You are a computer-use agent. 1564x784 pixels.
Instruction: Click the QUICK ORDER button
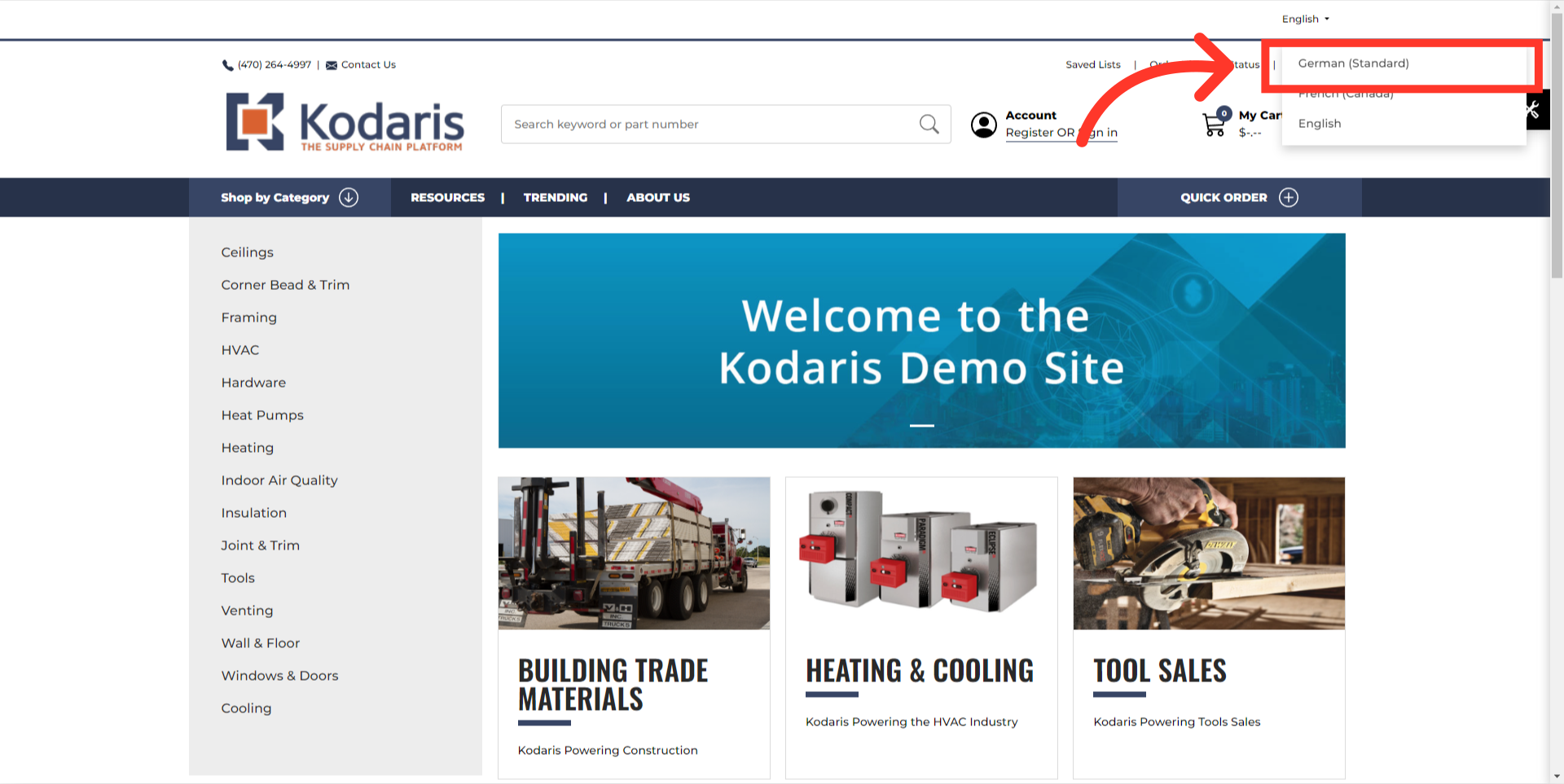tap(1239, 197)
